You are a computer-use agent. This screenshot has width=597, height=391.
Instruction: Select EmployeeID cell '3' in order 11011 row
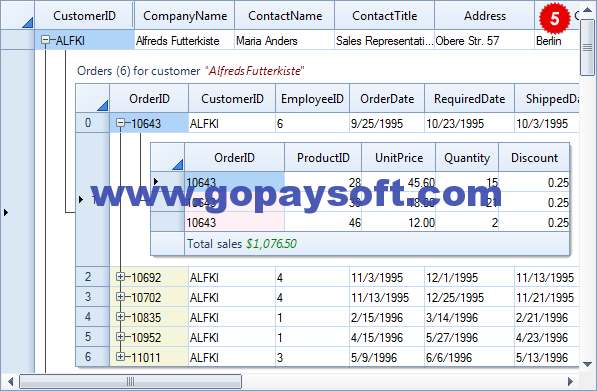pyautogui.click(x=312, y=357)
